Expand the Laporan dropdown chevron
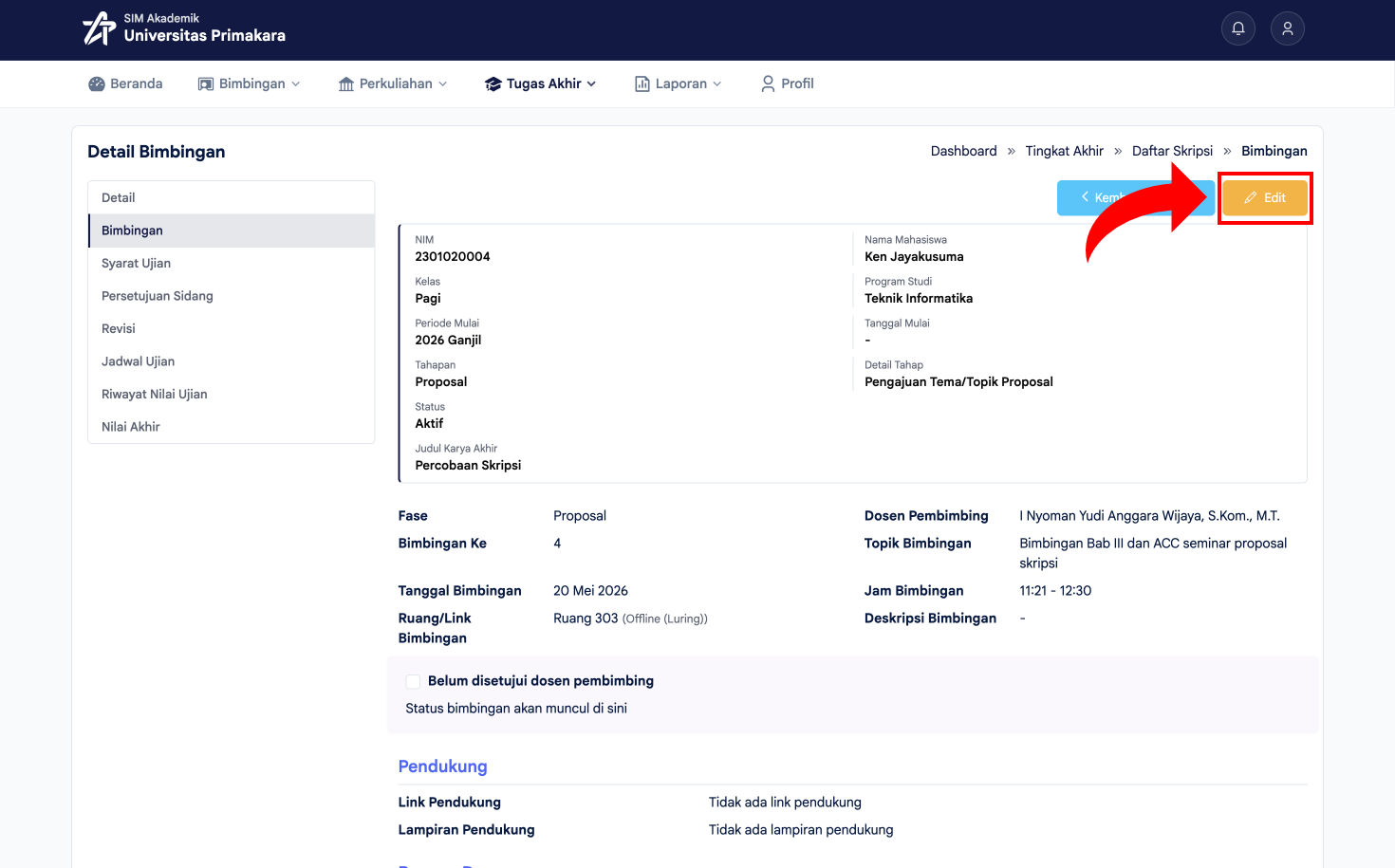Image resolution: width=1395 pixels, height=868 pixels. pyautogui.click(x=717, y=83)
